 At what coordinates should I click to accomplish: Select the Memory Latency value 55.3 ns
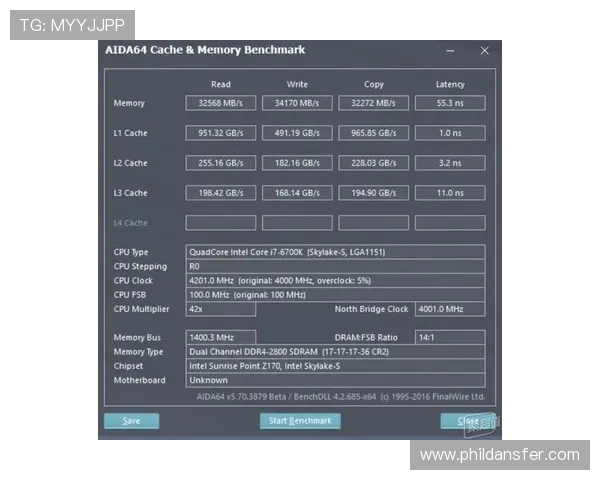click(x=450, y=103)
